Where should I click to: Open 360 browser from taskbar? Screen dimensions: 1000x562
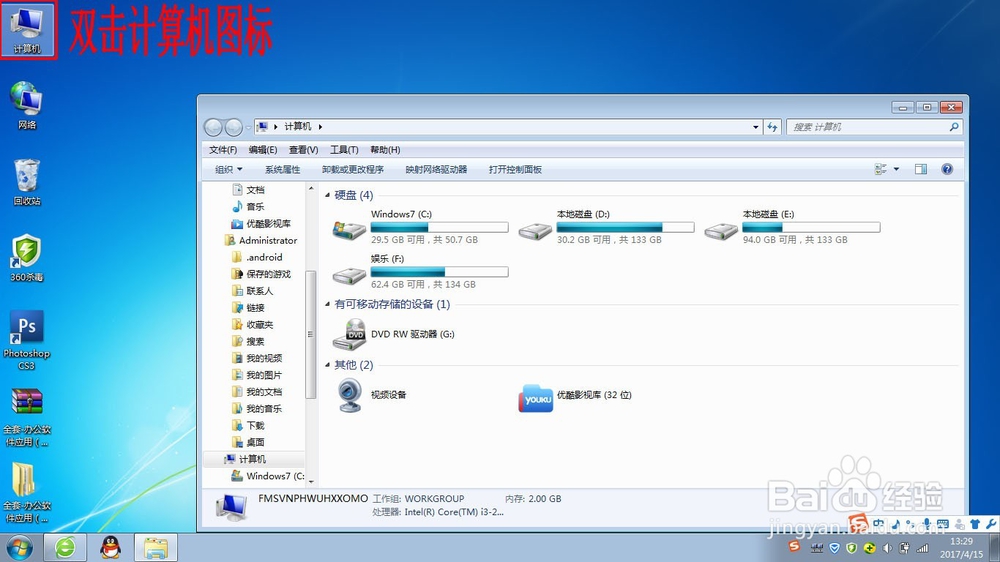click(x=65, y=547)
